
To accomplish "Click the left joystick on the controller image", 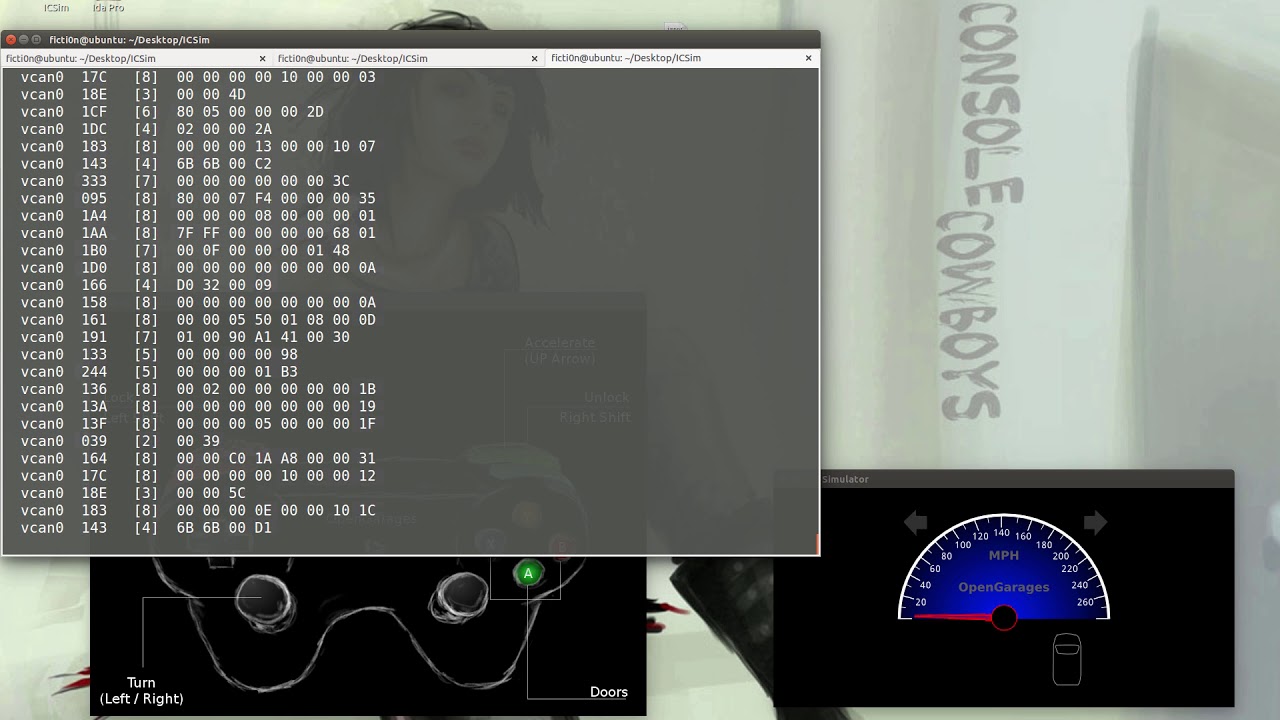I will (265, 602).
